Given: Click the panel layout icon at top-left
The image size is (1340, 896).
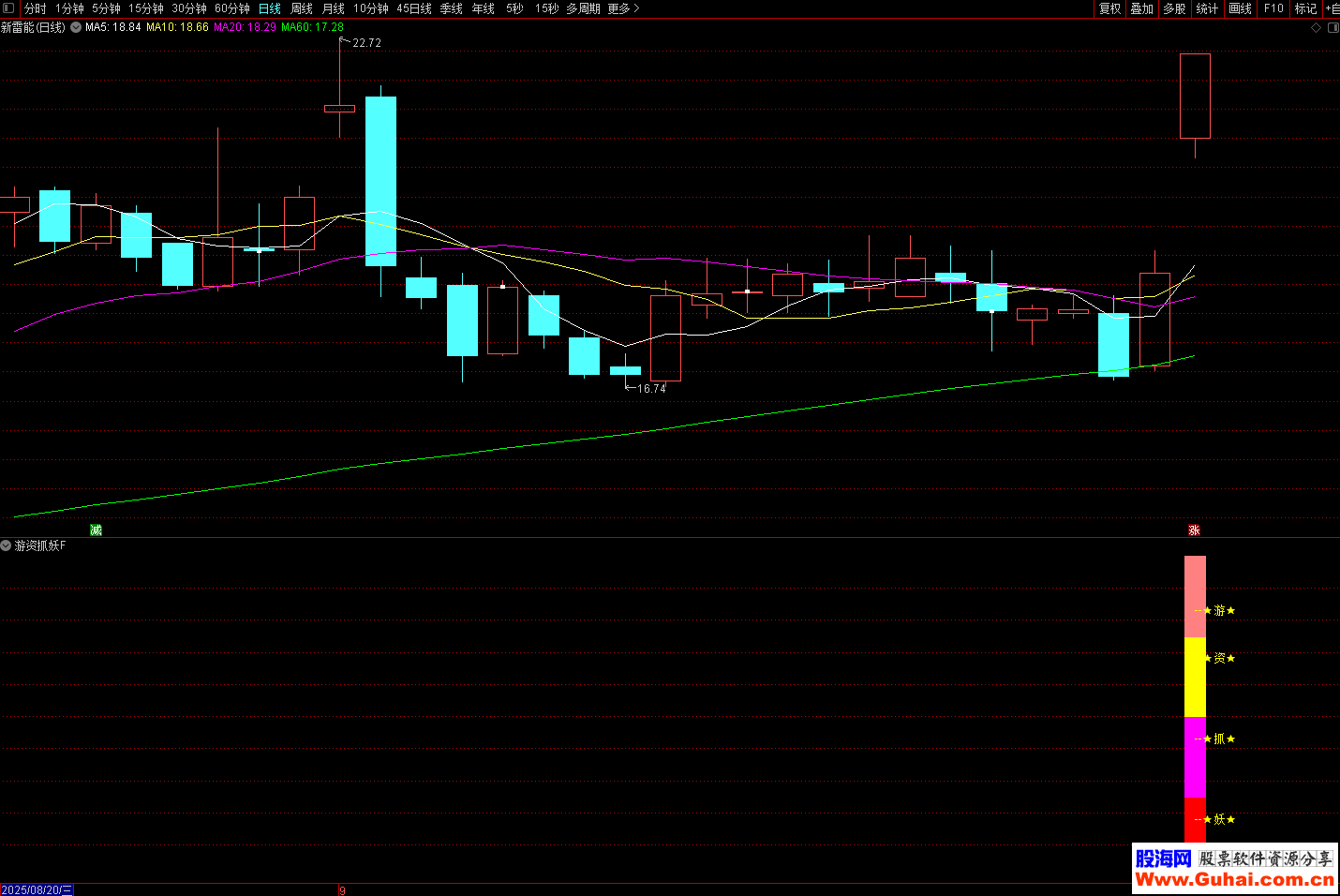Looking at the screenshot, I should click(x=8, y=8).
